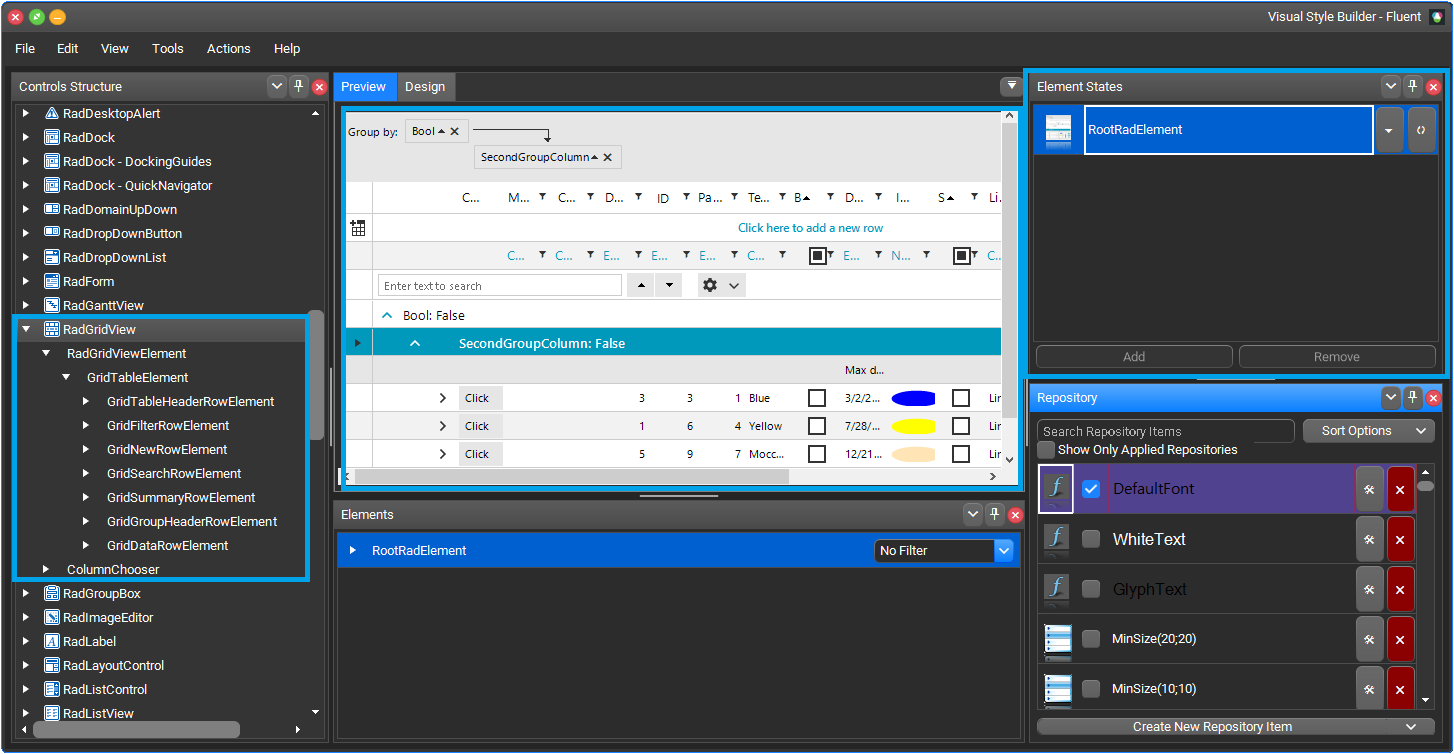1454x754 pixels.
Task: Open the dropdown arrow beside RootRadElement state
Action: pos(1389,130)
